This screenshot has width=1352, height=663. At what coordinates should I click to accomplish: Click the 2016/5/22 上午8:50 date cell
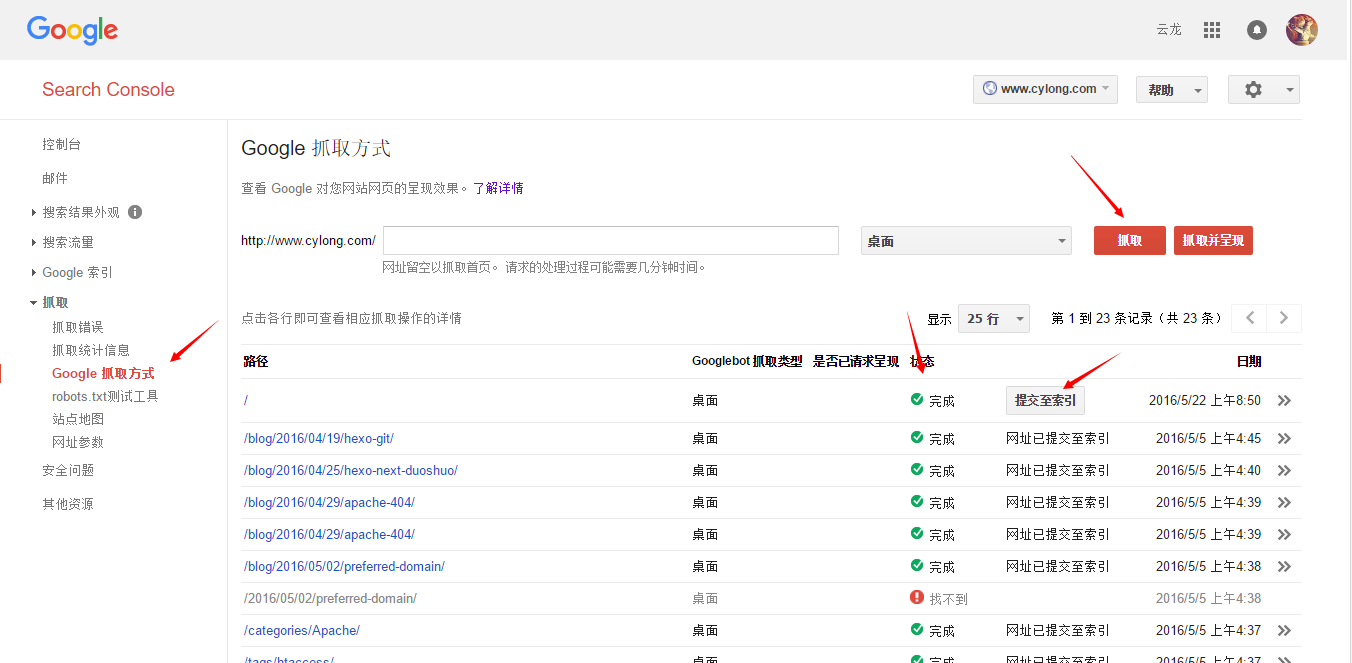(1205, 400)
